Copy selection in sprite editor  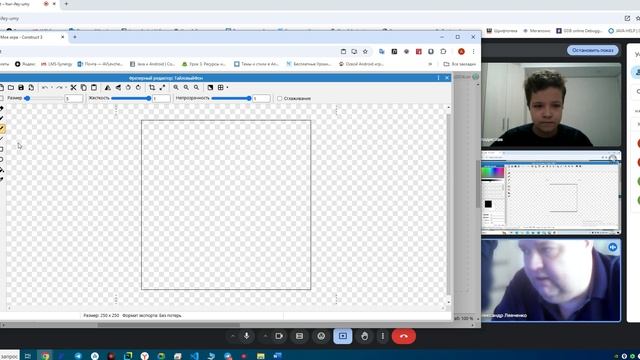pyautogui.click(x=84, y=87)
